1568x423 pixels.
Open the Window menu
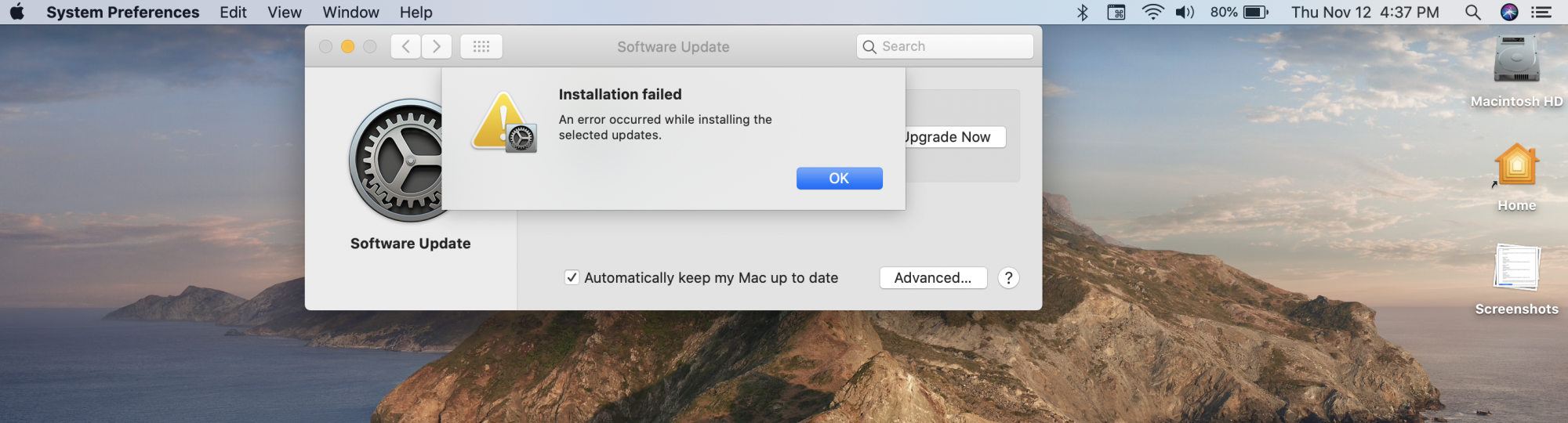(350, 12)
